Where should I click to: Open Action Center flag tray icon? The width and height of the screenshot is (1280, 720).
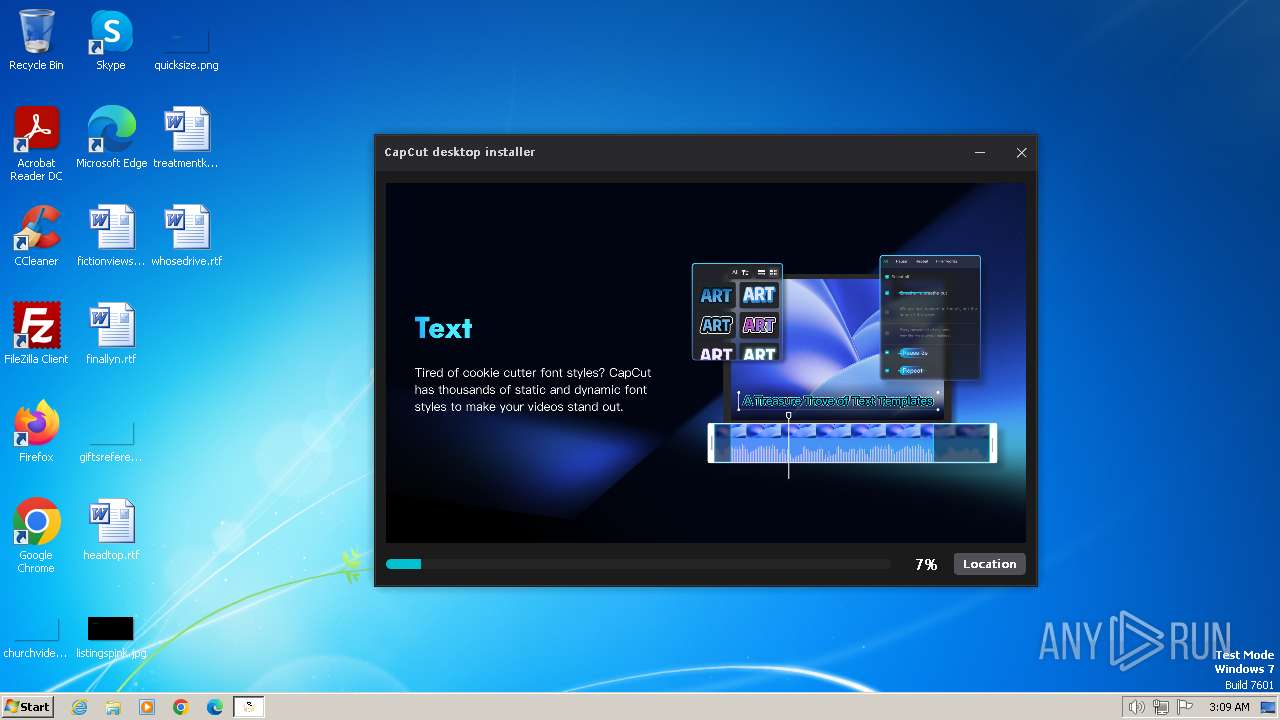(1186, 707)
